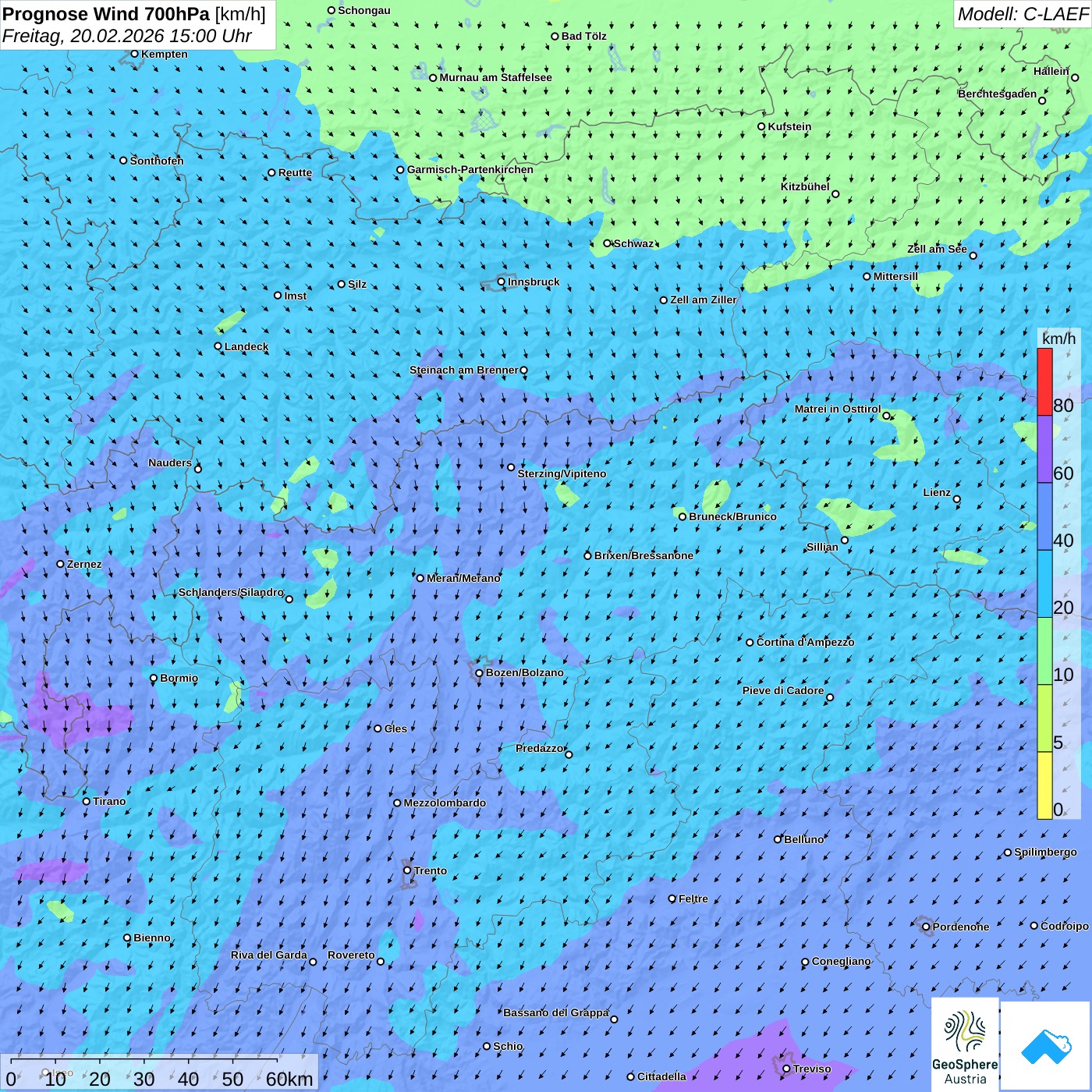Screen dimensions: 1092x1092
Task: Click the Brixen/Bressanone label
Action: 643,555
